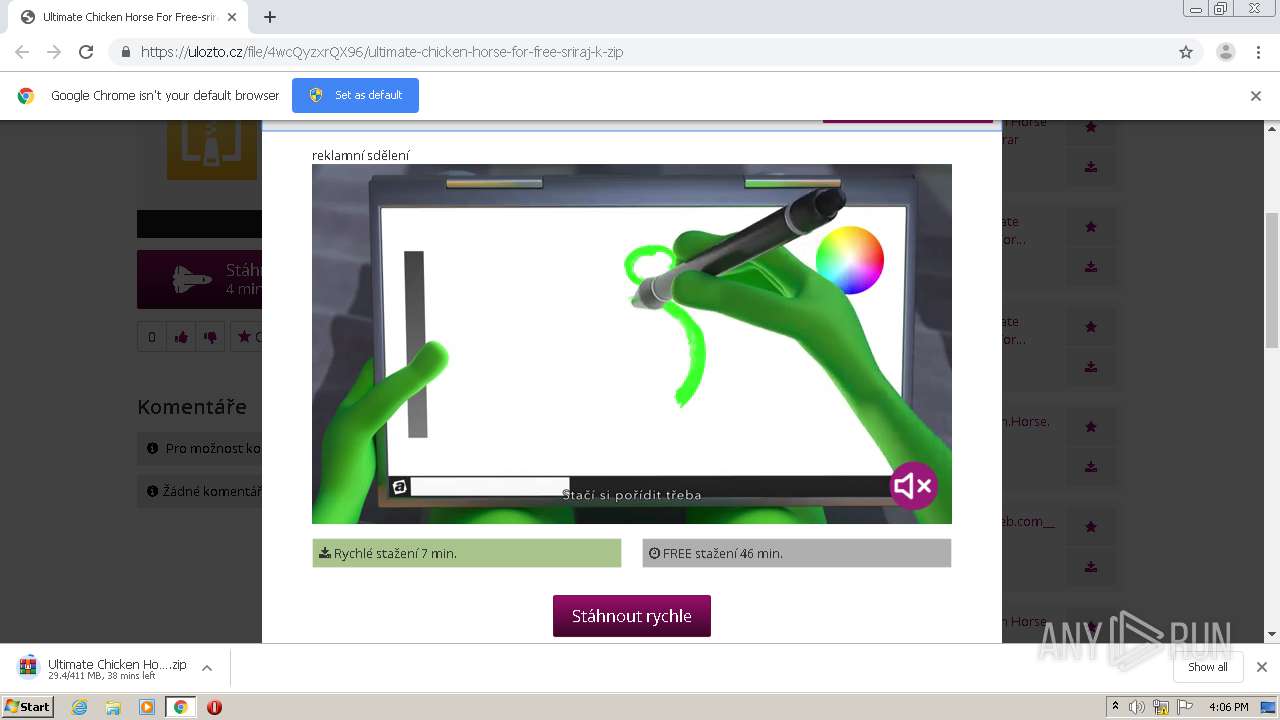Reload the current page
This screenshot has width=1280, height=720.
click(x=86, y=52)
